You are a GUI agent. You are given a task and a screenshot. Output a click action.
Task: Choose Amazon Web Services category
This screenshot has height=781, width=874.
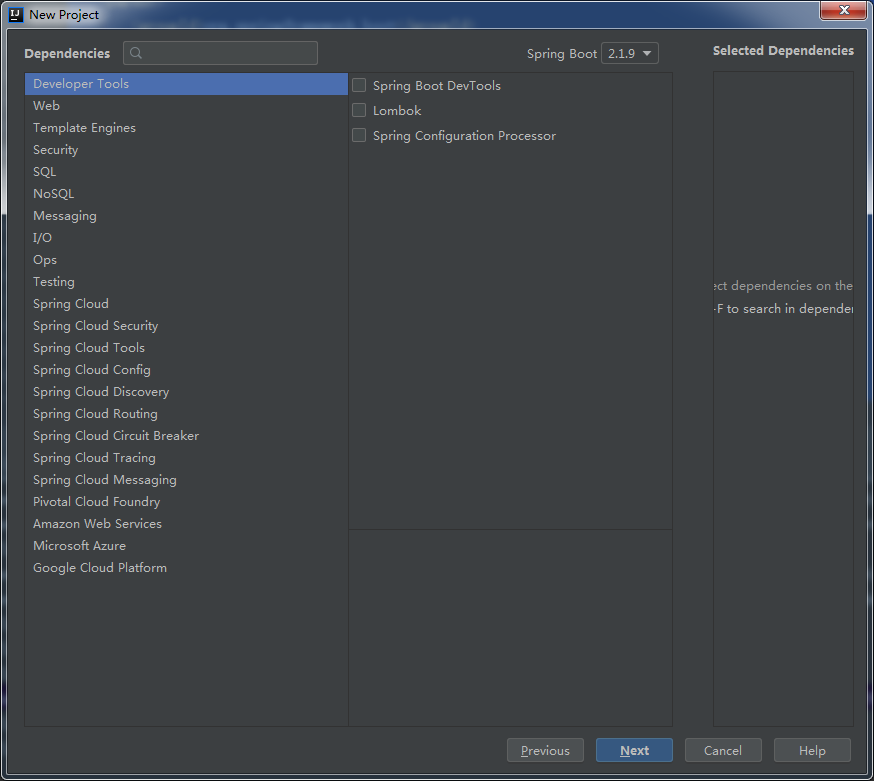(x=186, y=524)
